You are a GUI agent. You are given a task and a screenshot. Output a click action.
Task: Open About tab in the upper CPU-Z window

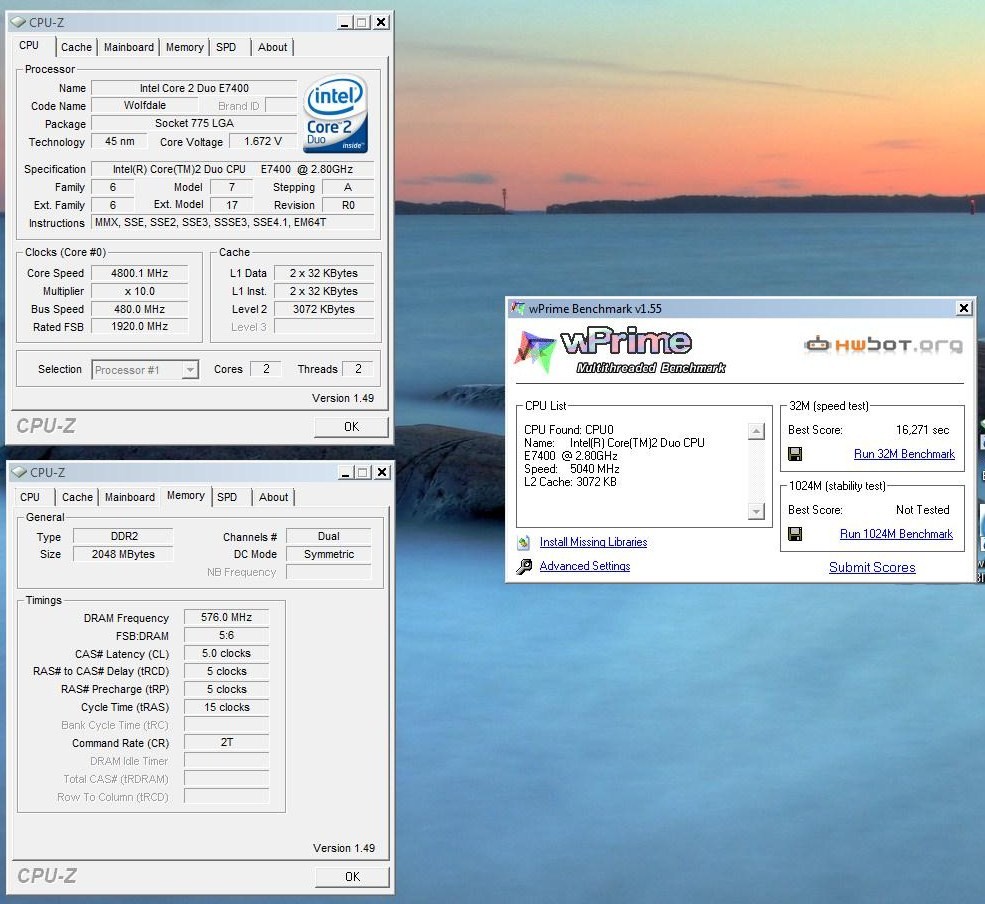pyautogui.click(x=273, y=47)
